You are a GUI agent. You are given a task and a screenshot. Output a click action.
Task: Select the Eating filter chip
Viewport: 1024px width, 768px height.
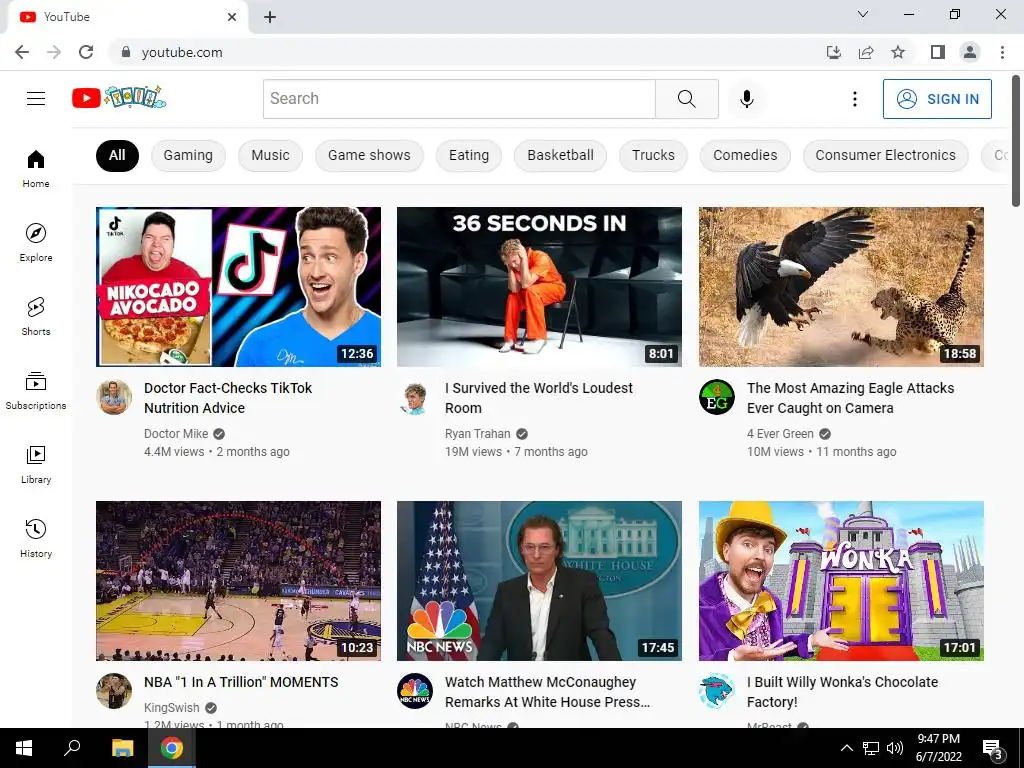pyautogui.click(x=469, y=155)
